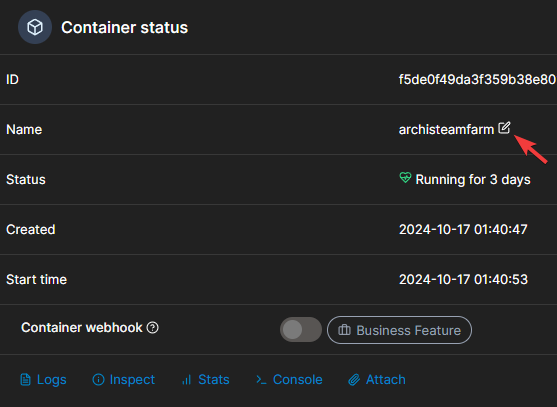The image size is (557, 407).
Task: Click the briefcase icon in Business Feature
Action: [x=344, y=330]
